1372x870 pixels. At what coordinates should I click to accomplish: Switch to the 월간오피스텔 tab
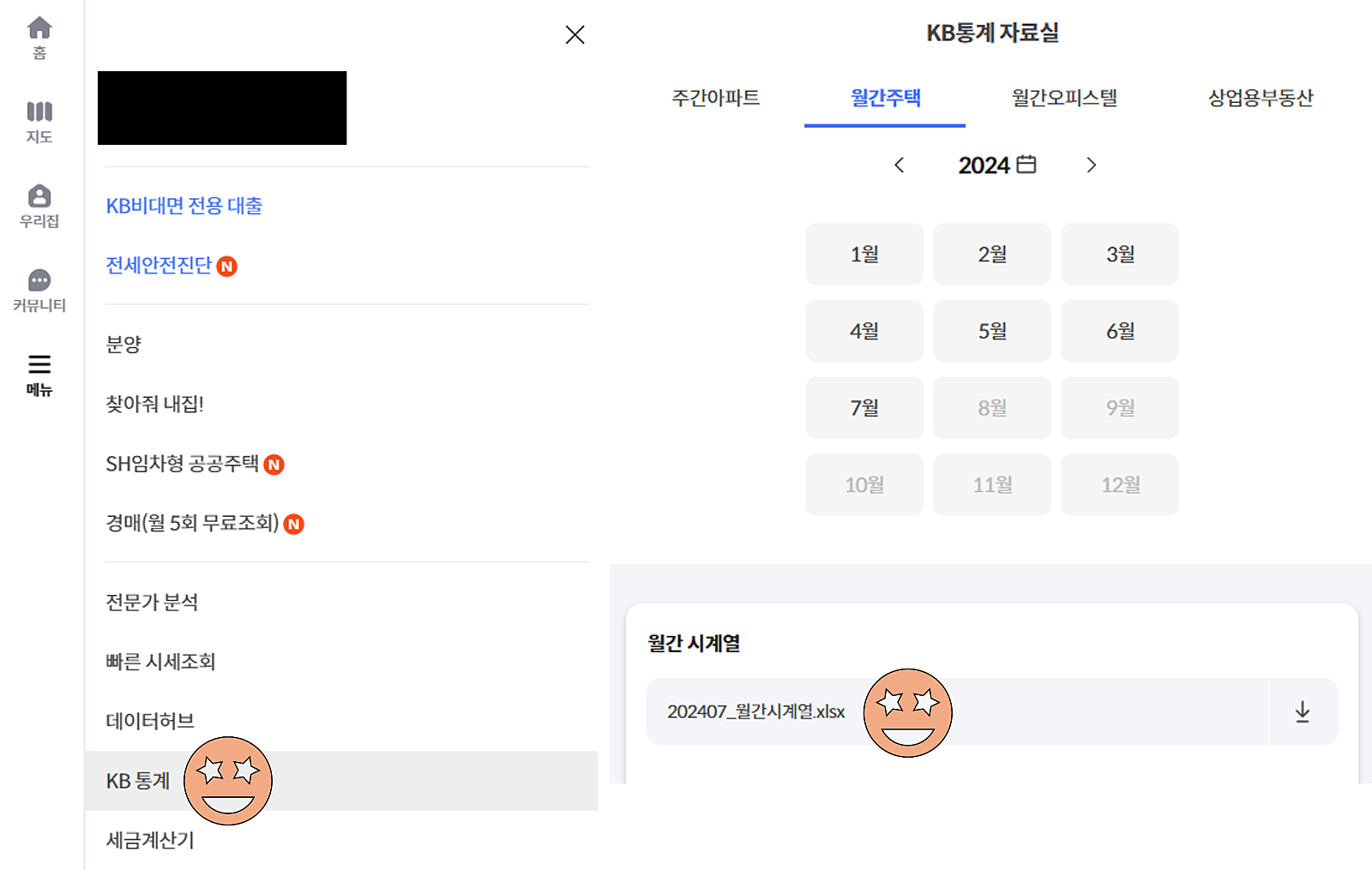coord(1064,98)
